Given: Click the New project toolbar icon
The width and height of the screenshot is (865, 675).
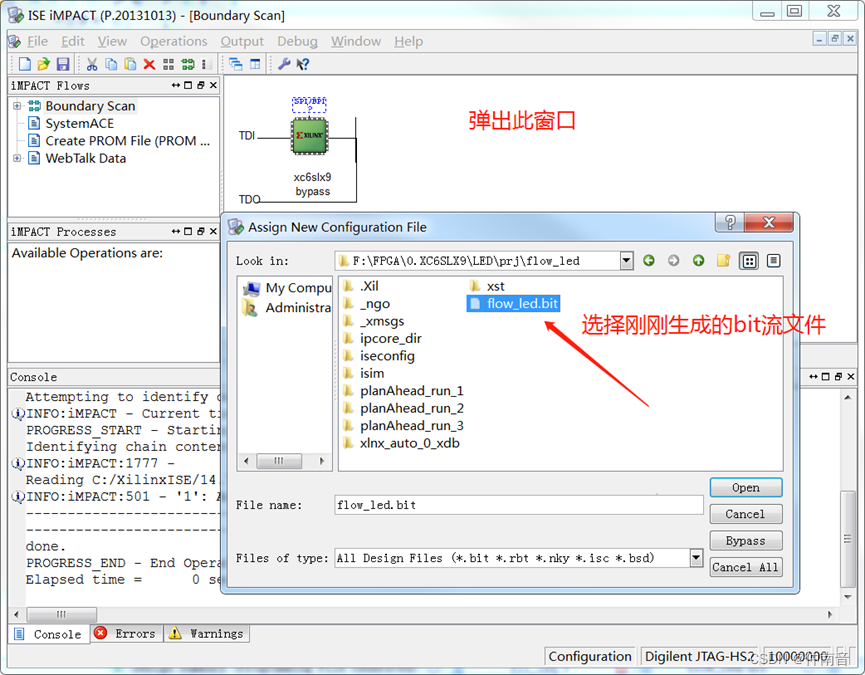Looking at the screenshot, I should coord(25,64).
